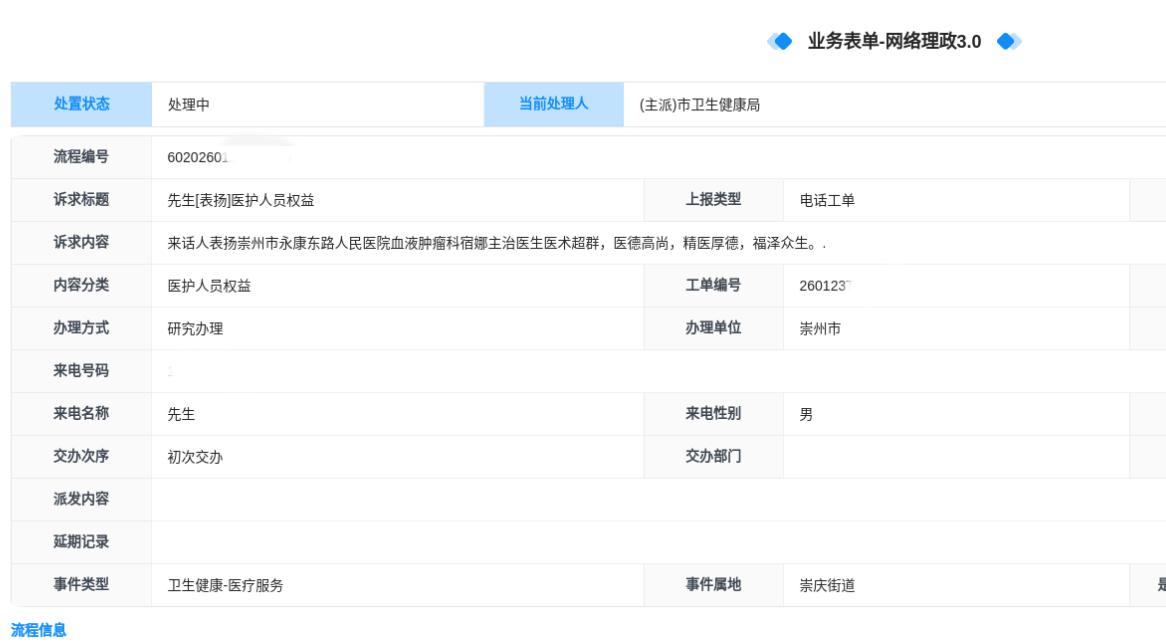Click the 诉求标题 value text
Screen dimensions: 1166x644
[241, 200]
